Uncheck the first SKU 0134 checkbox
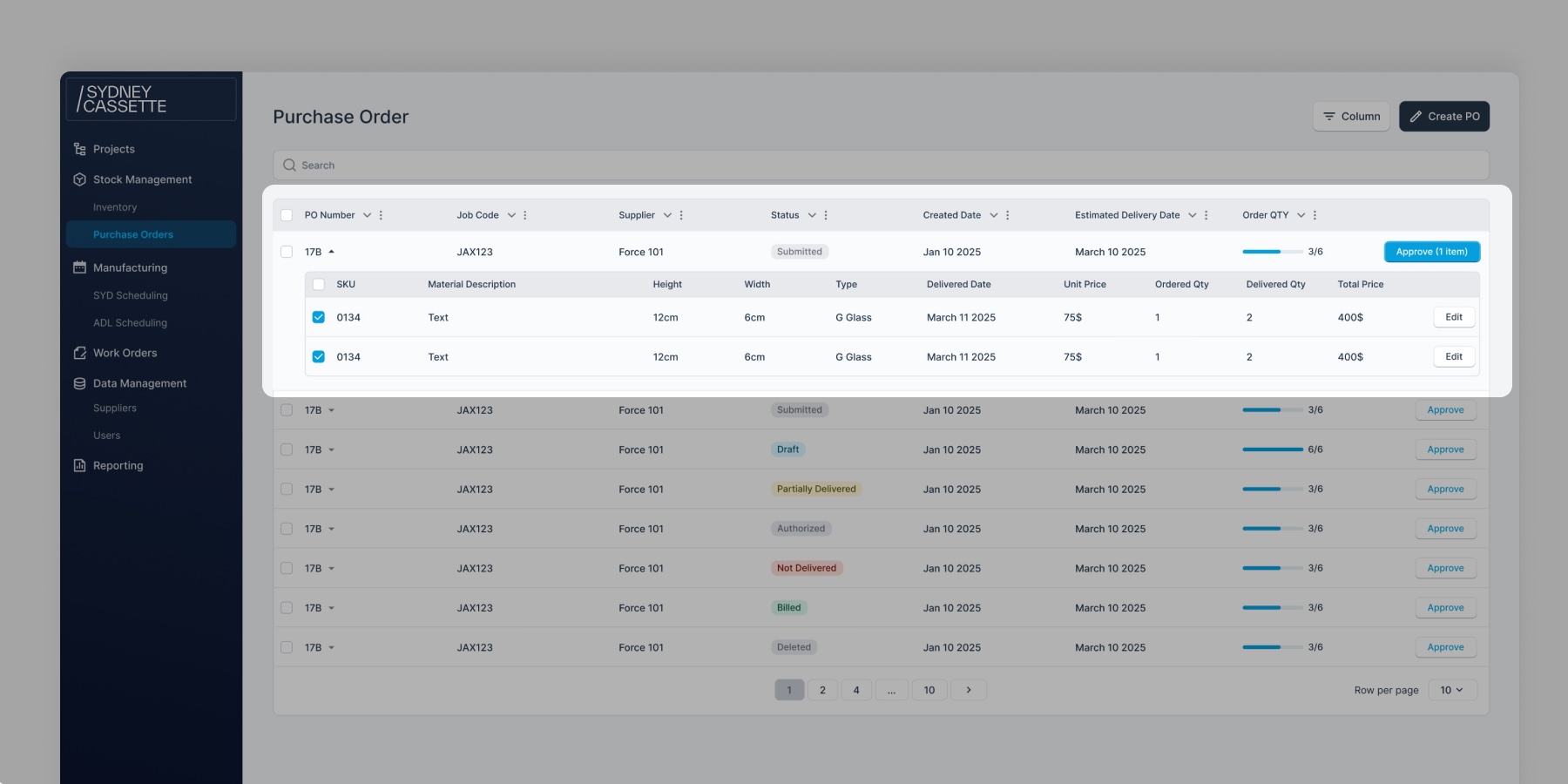 point(319,317)
